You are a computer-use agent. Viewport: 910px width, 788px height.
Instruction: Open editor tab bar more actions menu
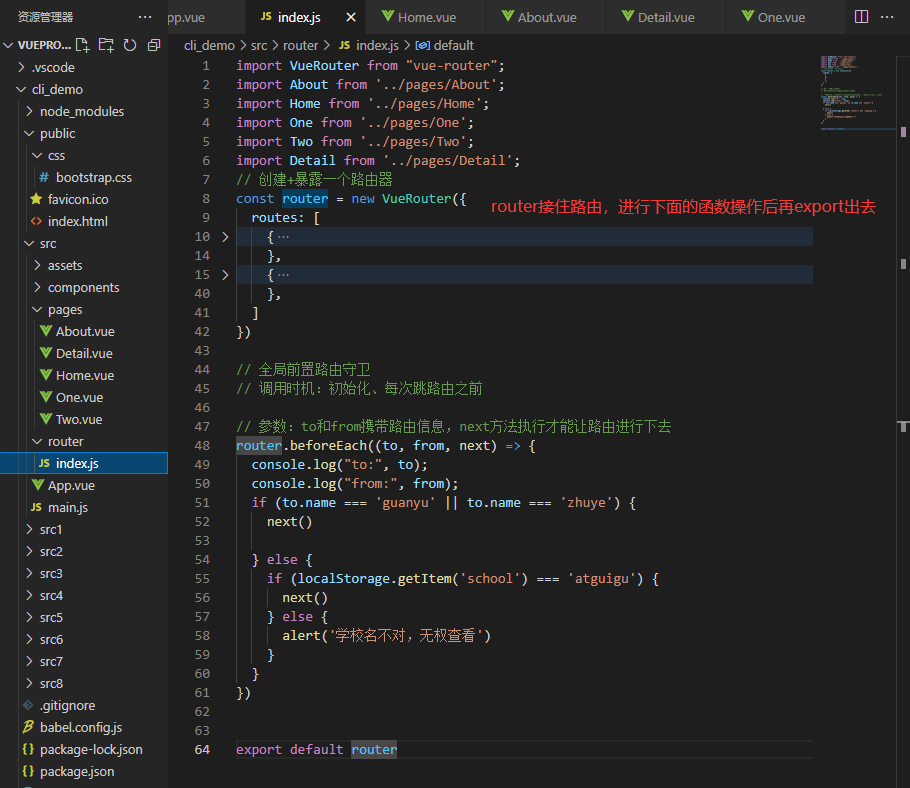887,17
